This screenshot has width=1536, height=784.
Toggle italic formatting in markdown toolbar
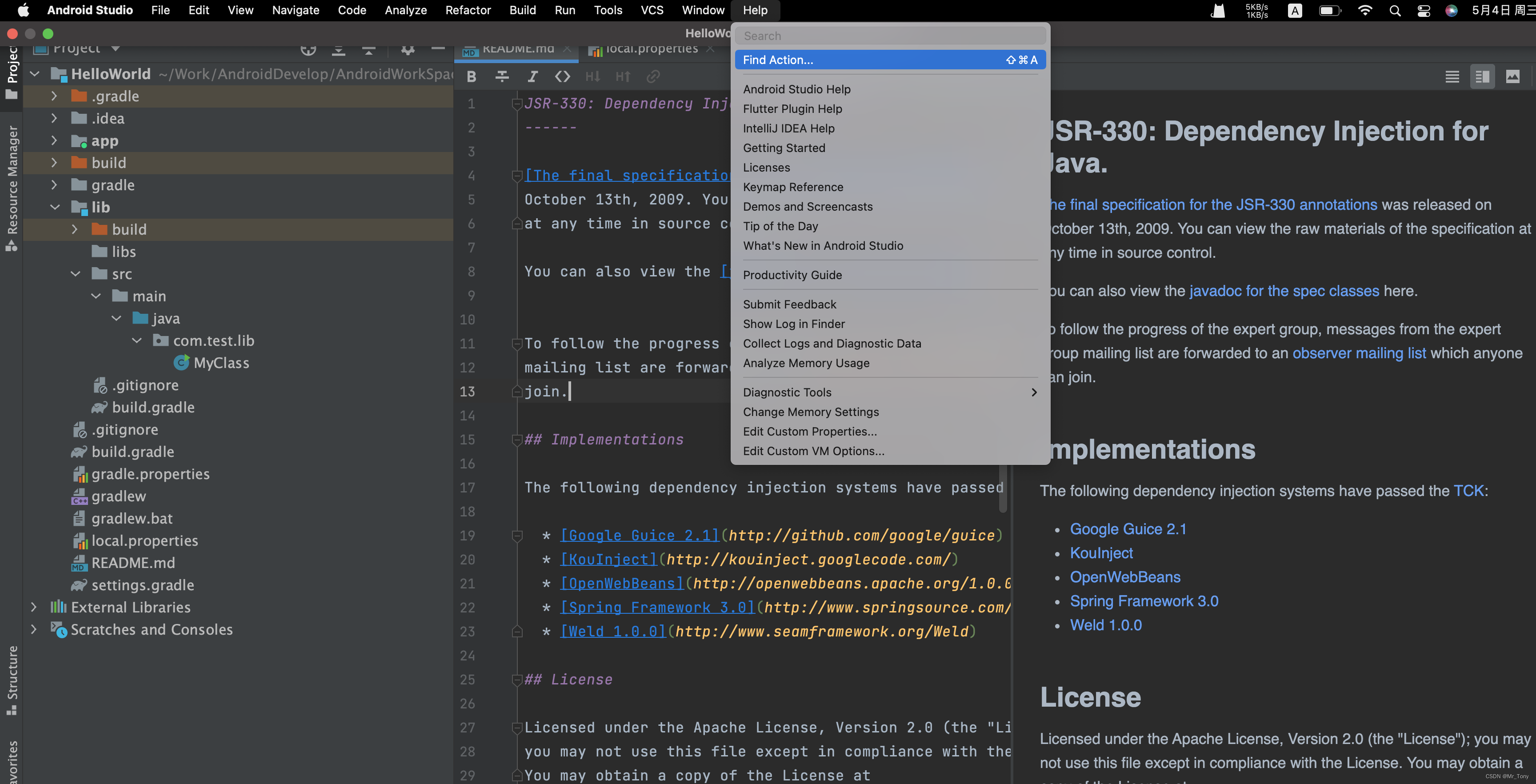click(532, 76)
